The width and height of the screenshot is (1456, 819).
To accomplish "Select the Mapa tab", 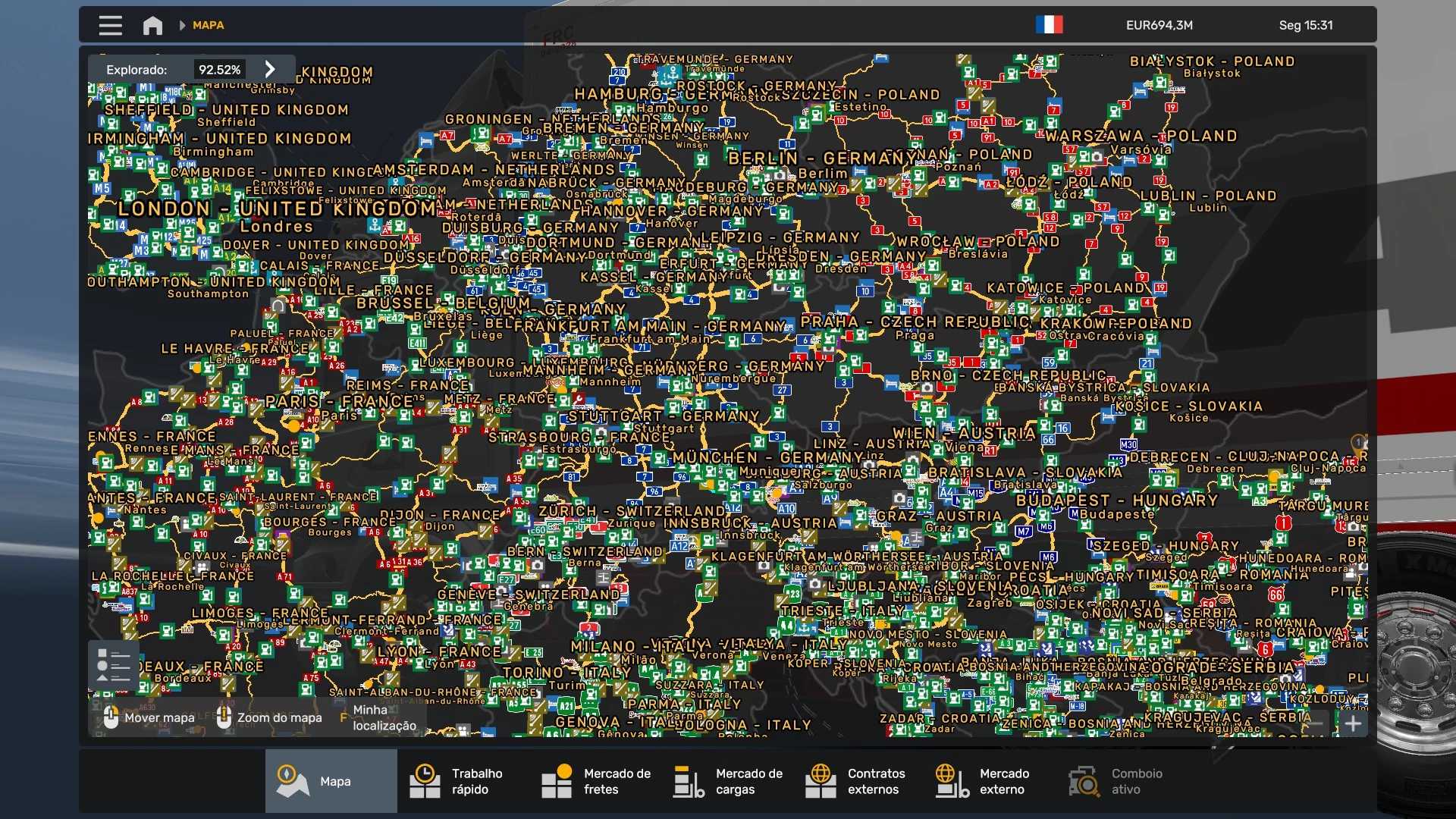I will click(331, 781).
